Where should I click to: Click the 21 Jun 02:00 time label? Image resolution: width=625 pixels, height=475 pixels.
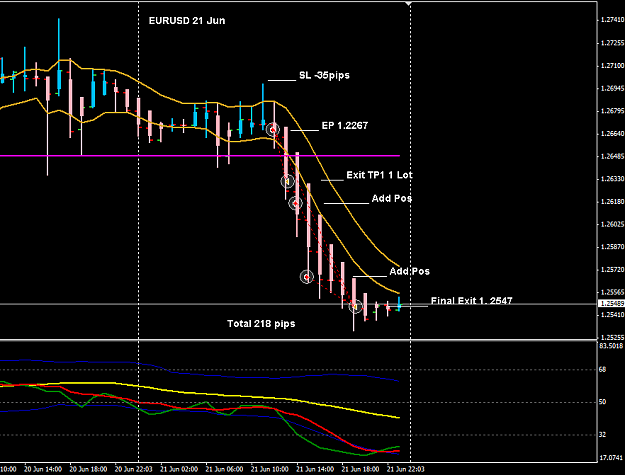coord(179,469)
